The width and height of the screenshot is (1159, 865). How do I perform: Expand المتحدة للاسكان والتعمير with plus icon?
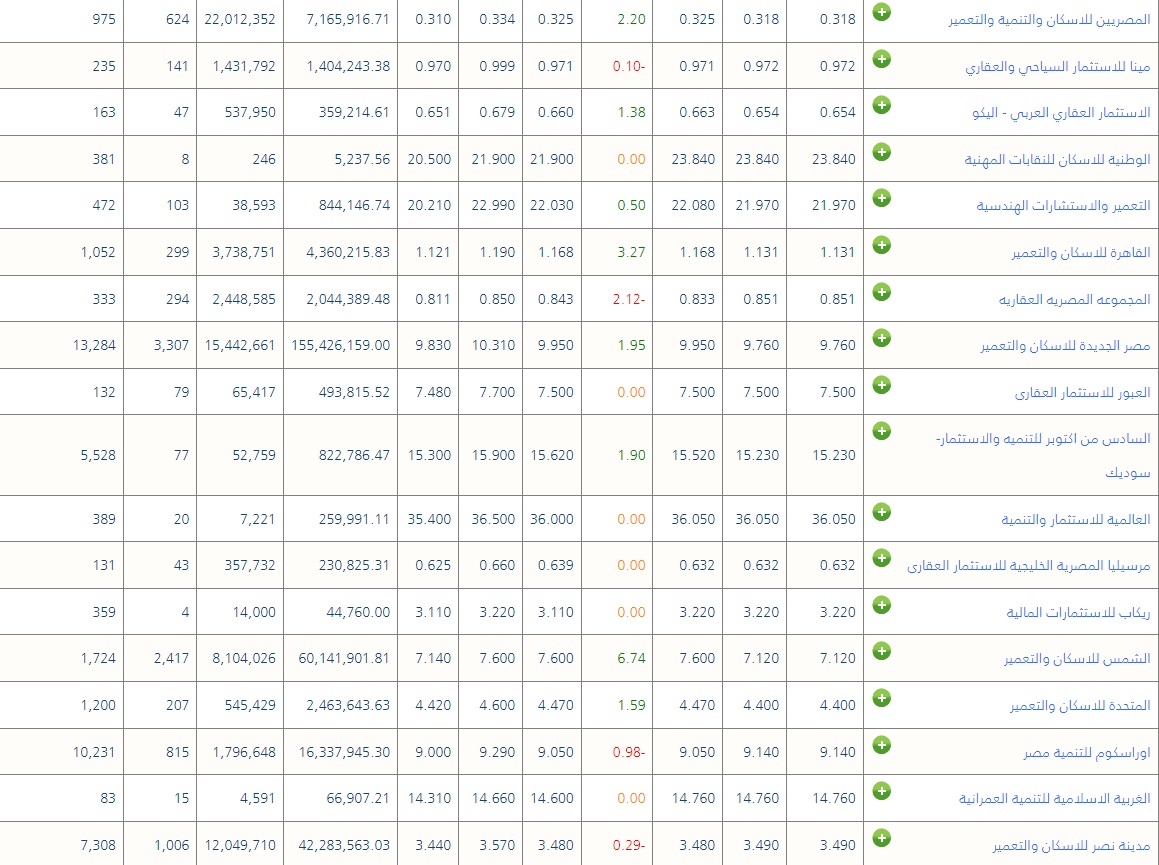pos(881,698)
